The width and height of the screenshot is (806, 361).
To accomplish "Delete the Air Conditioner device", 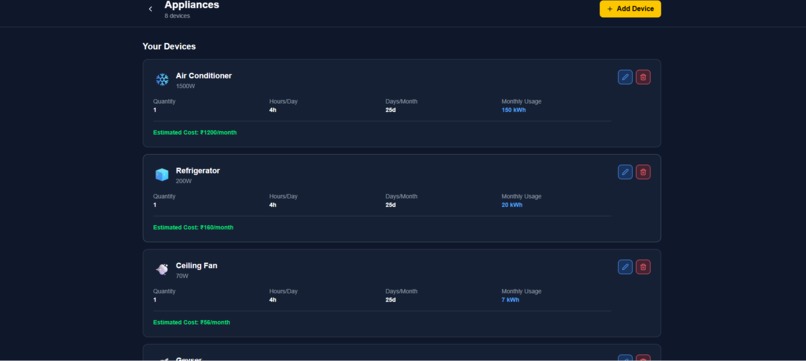I will point(643,77).
